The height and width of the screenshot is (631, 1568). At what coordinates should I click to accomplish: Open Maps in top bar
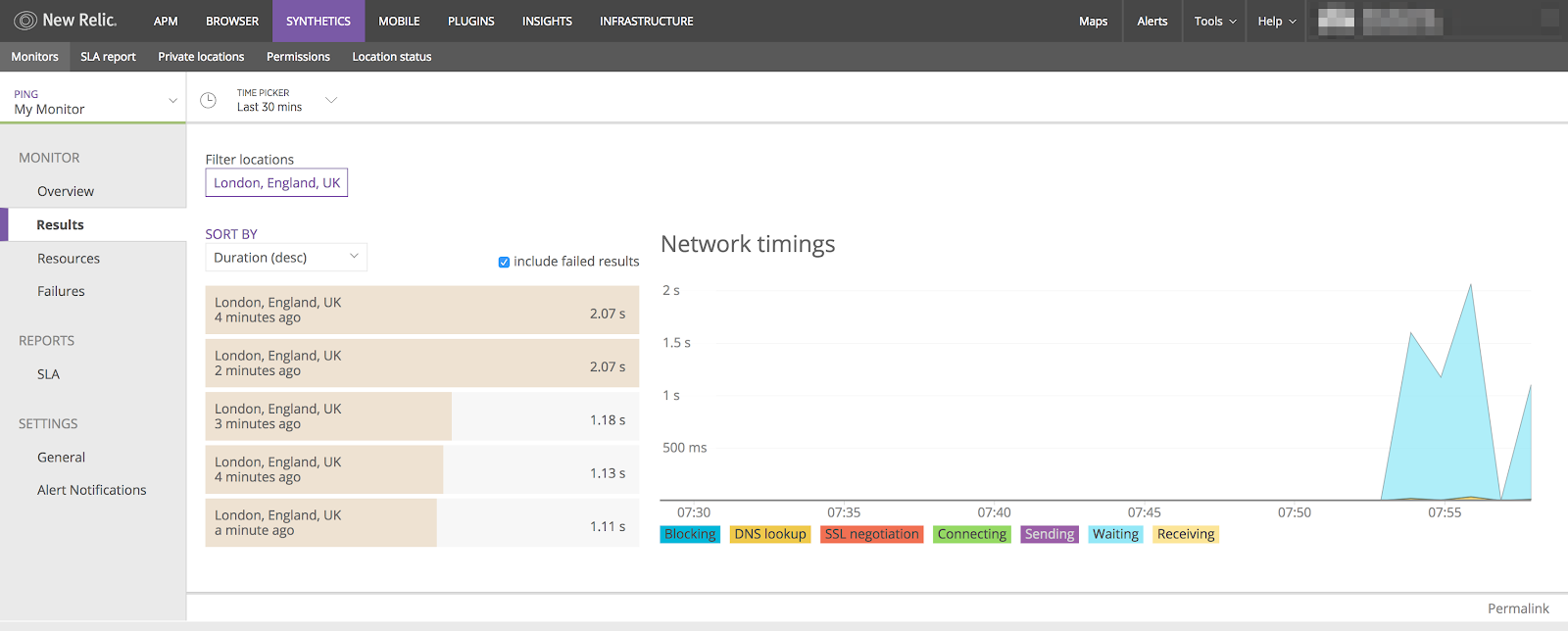(x=1094, y=21)
